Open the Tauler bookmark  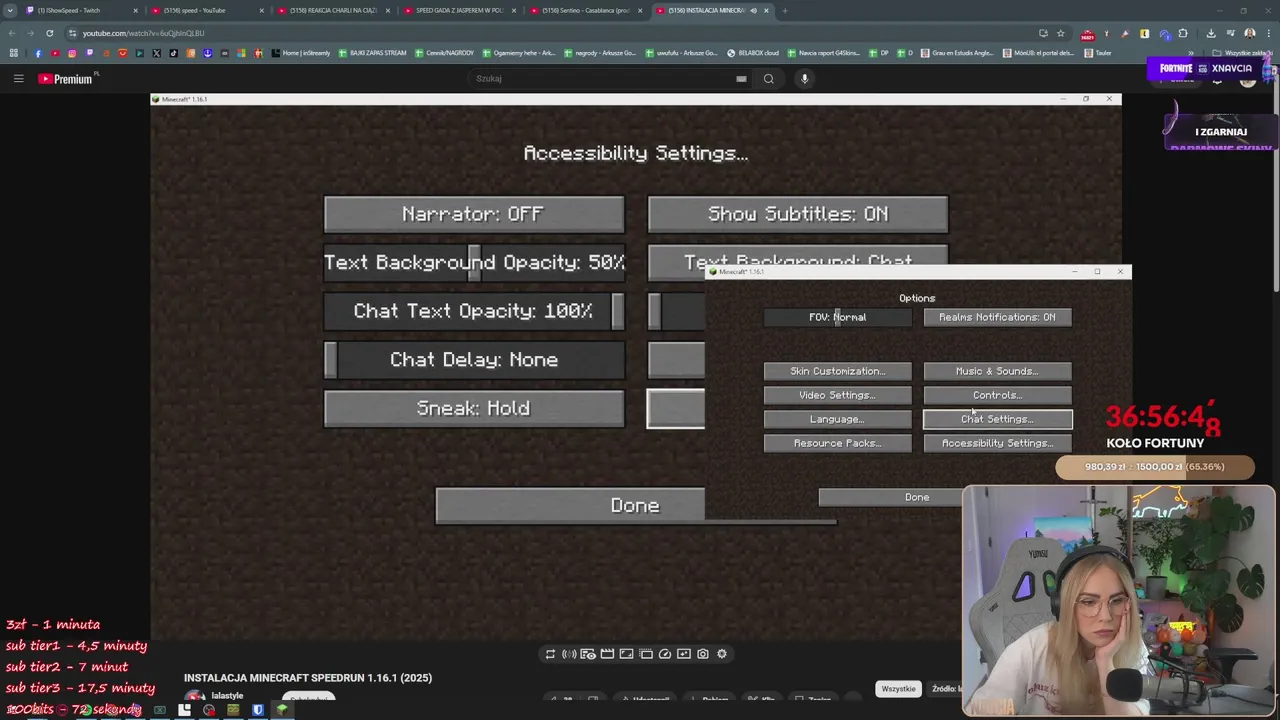tap(1097, 53)
